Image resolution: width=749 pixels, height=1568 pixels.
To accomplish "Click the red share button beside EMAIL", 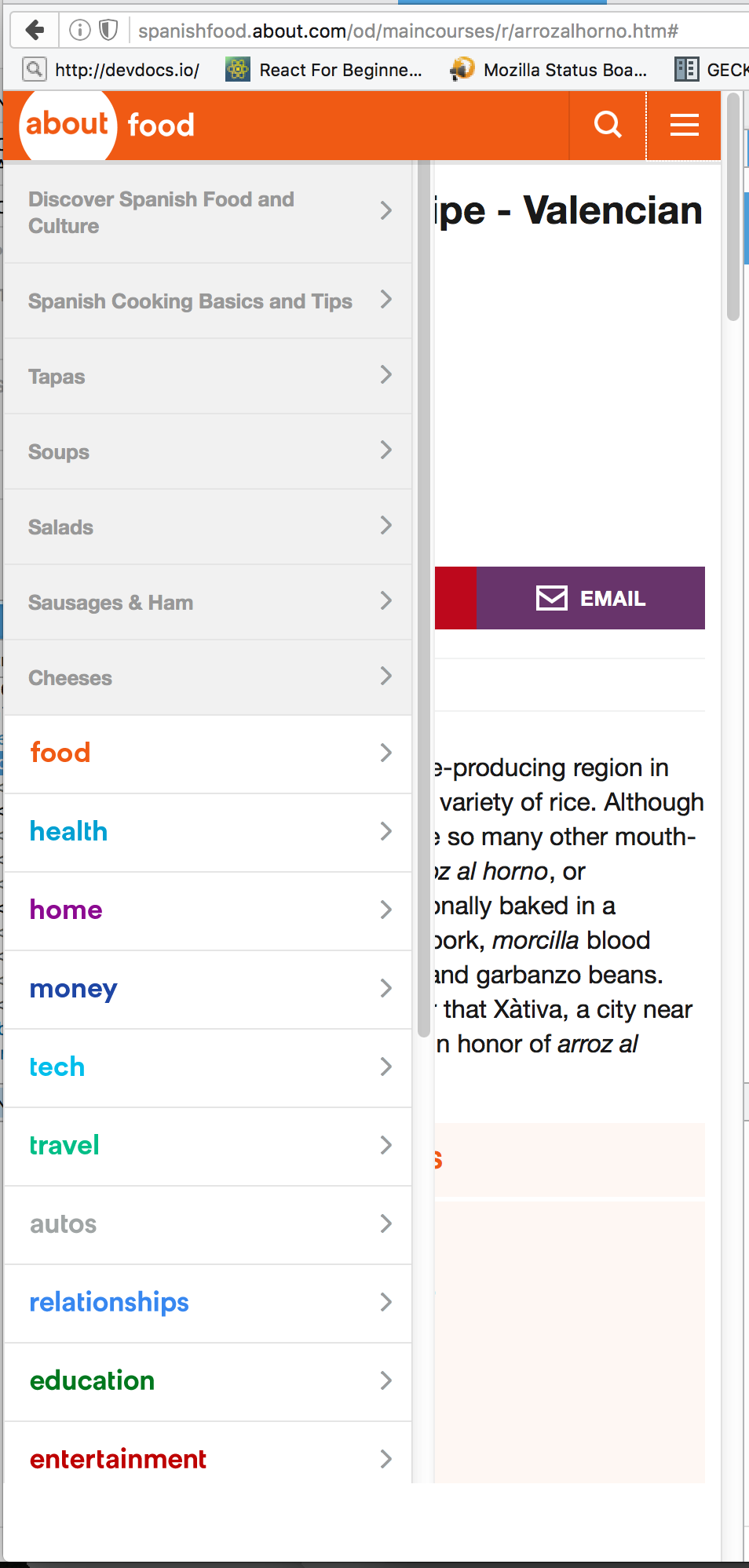I will pyautogui.click(x=455, y=598).
